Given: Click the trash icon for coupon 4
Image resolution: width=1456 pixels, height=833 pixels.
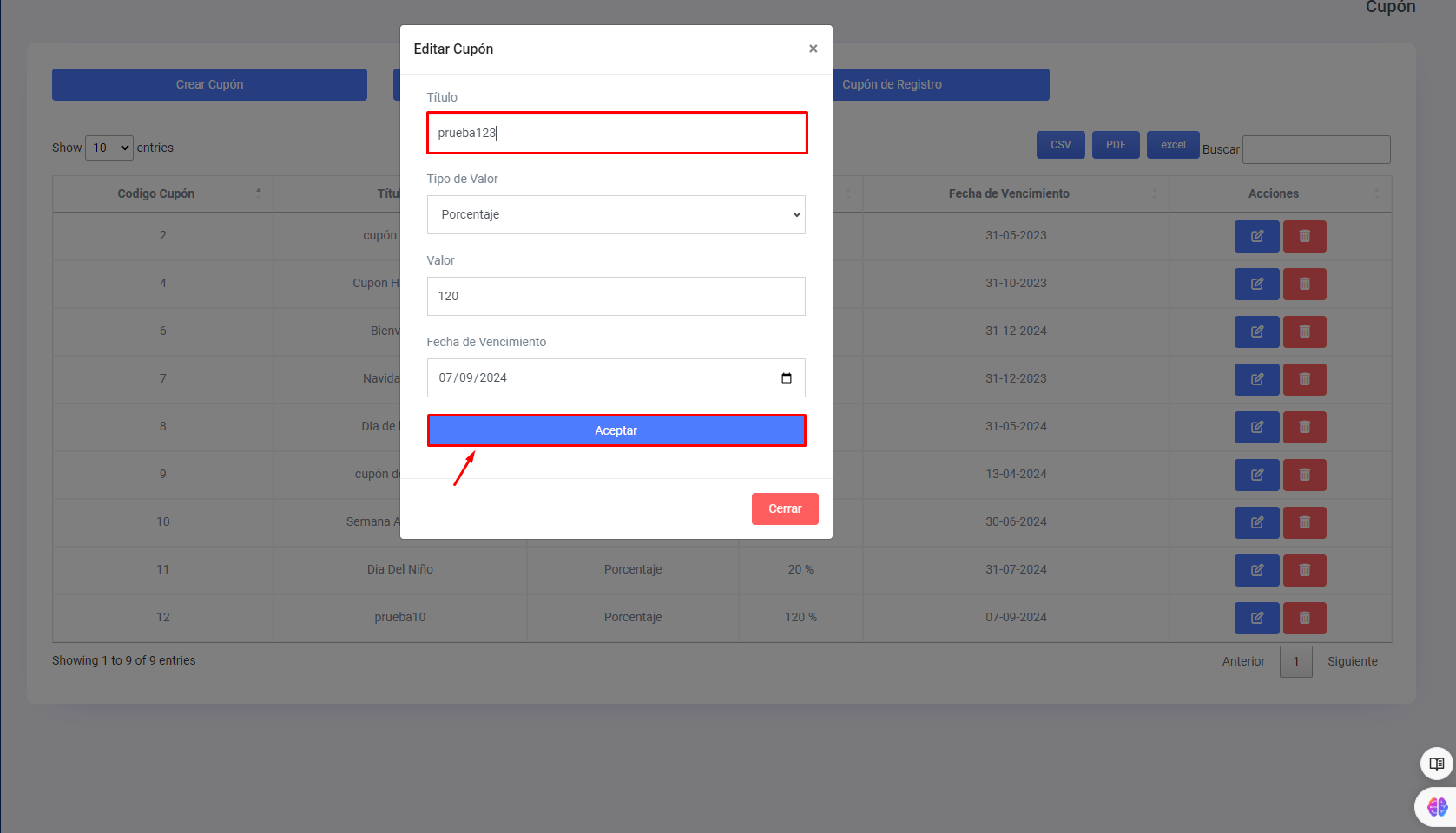Looking at the screenshot, I should tap(1304, 284).
